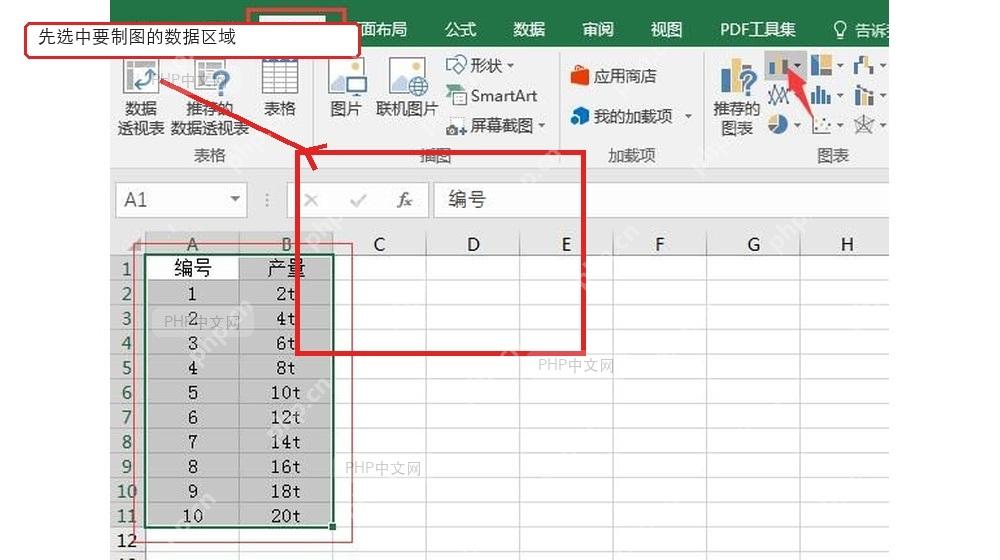The height and width of the screenshot is (560, 1000).
Task: Switch to the View (视图) tab
Action: [666, 29]
